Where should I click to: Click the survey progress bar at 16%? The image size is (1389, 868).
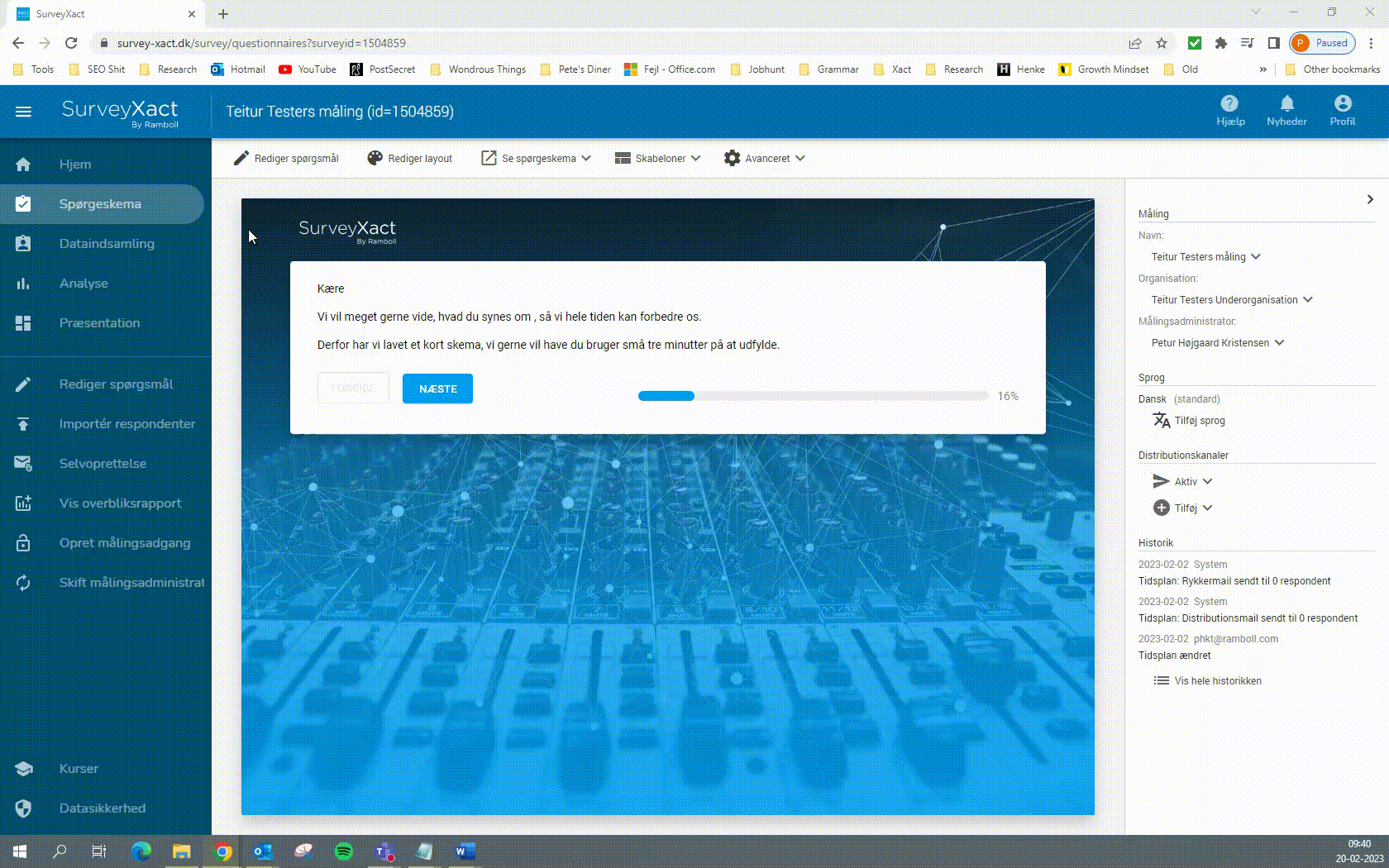coord(813,396)
